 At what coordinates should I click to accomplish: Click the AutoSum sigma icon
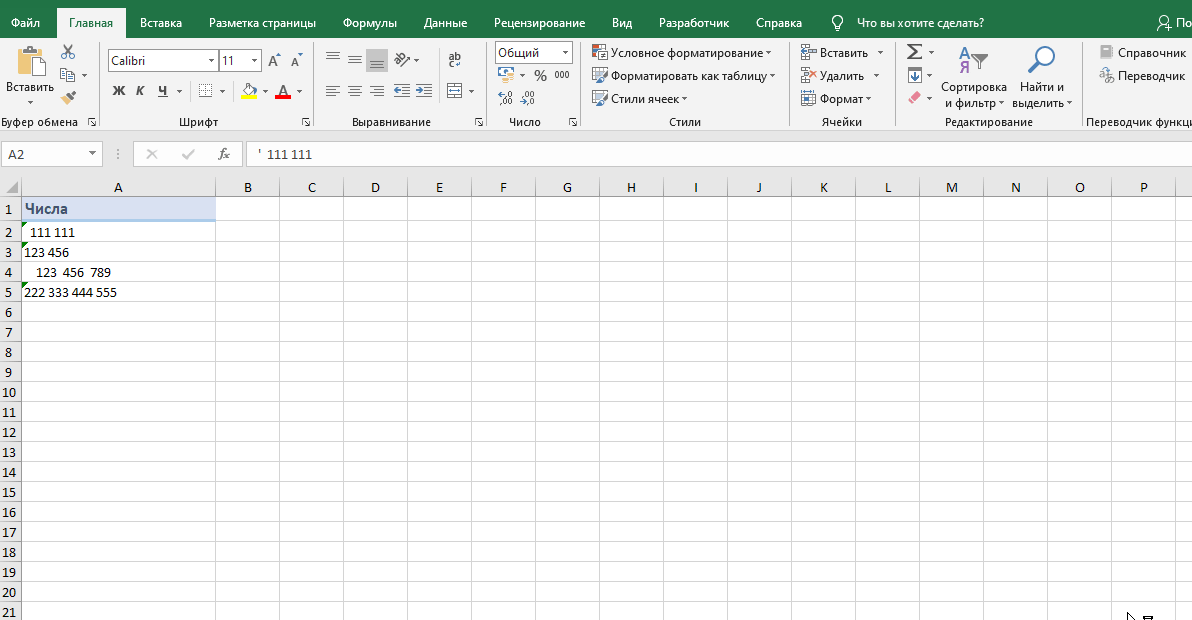point(914,52)
